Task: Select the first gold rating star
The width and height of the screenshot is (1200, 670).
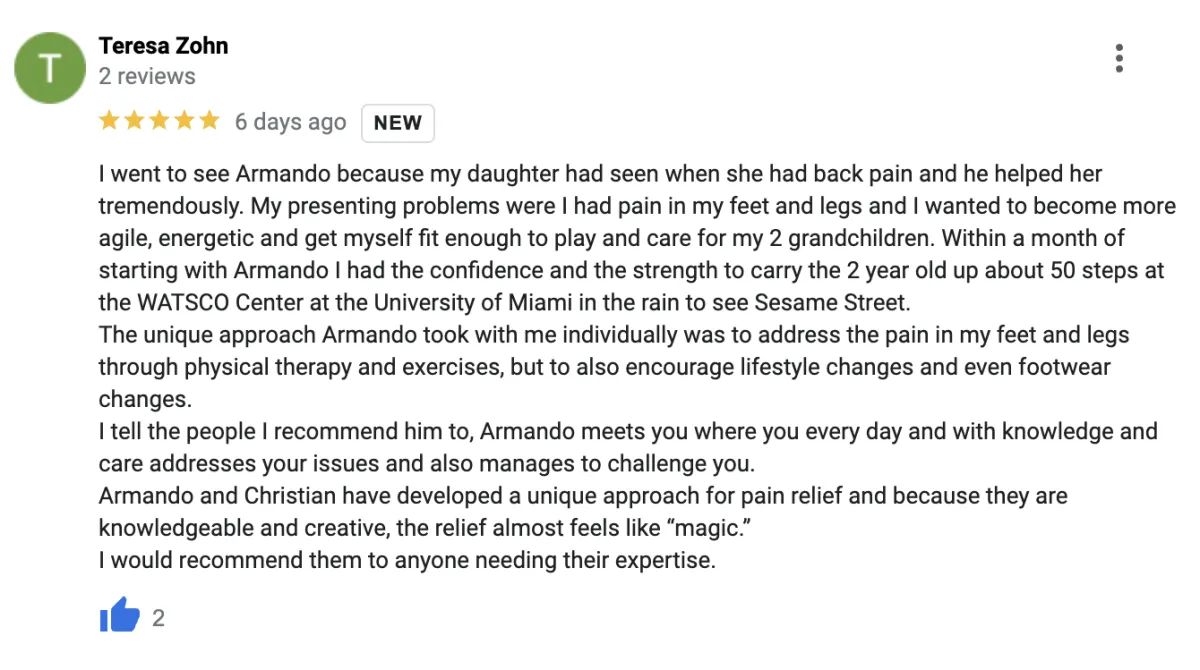Action: pos(109,121)
